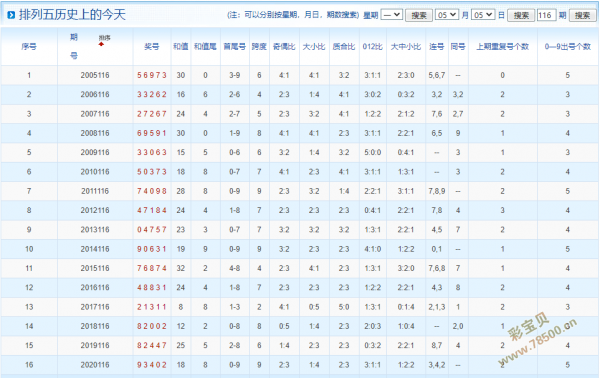600x378 pixels.
Task: Select the 上期重复号个数 column header
Action: pos(502,46)
